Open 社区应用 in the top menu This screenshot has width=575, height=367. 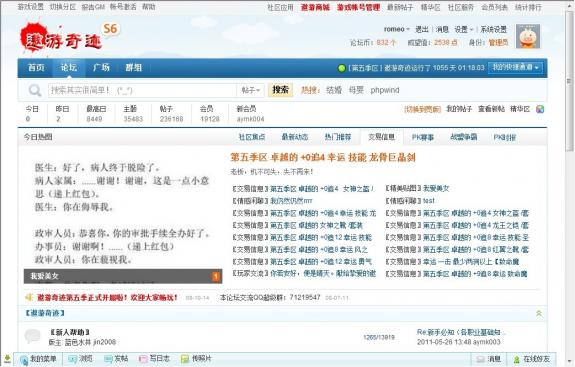coord(280,7)
